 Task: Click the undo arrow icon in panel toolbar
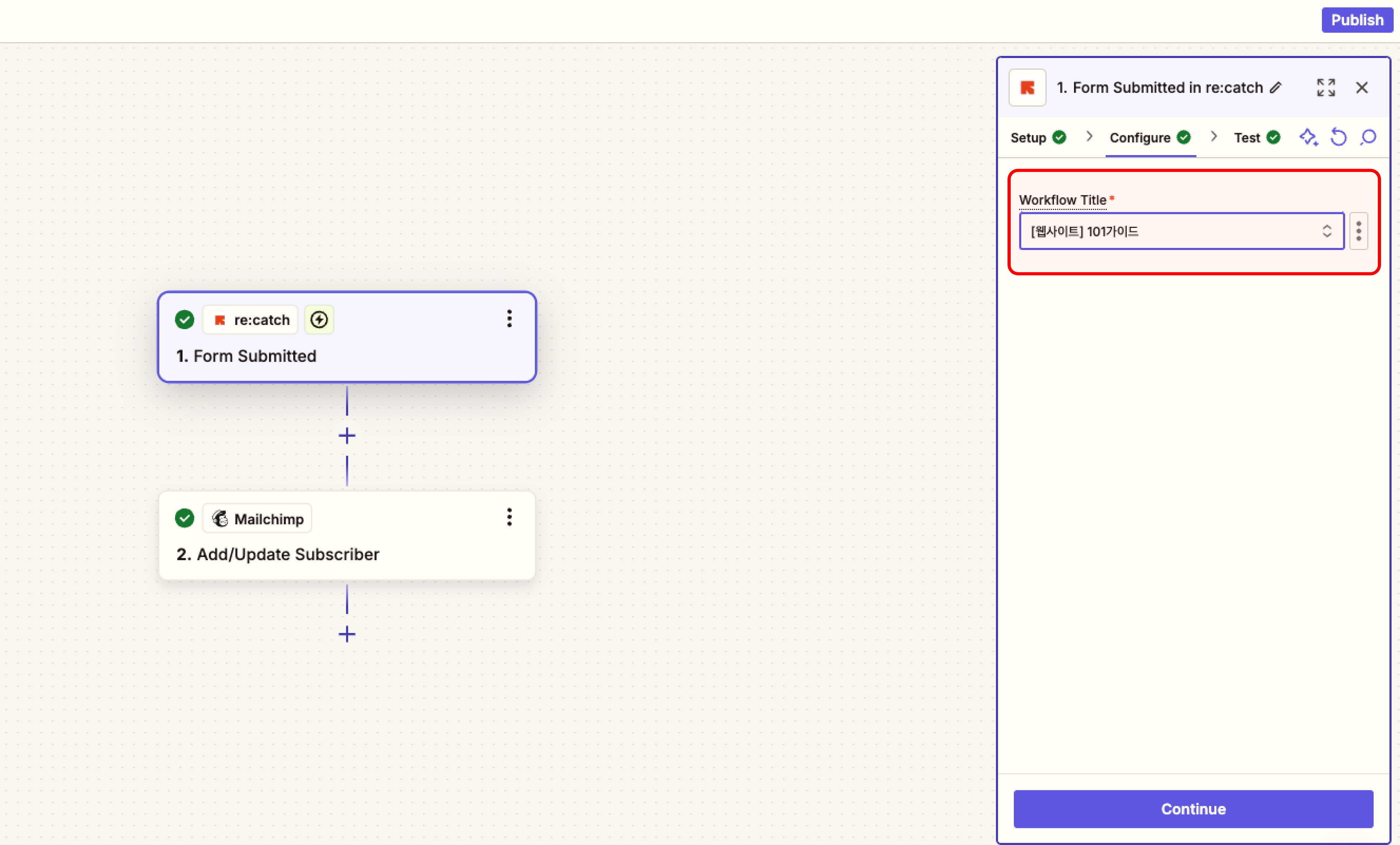[x=1338, y=137]
